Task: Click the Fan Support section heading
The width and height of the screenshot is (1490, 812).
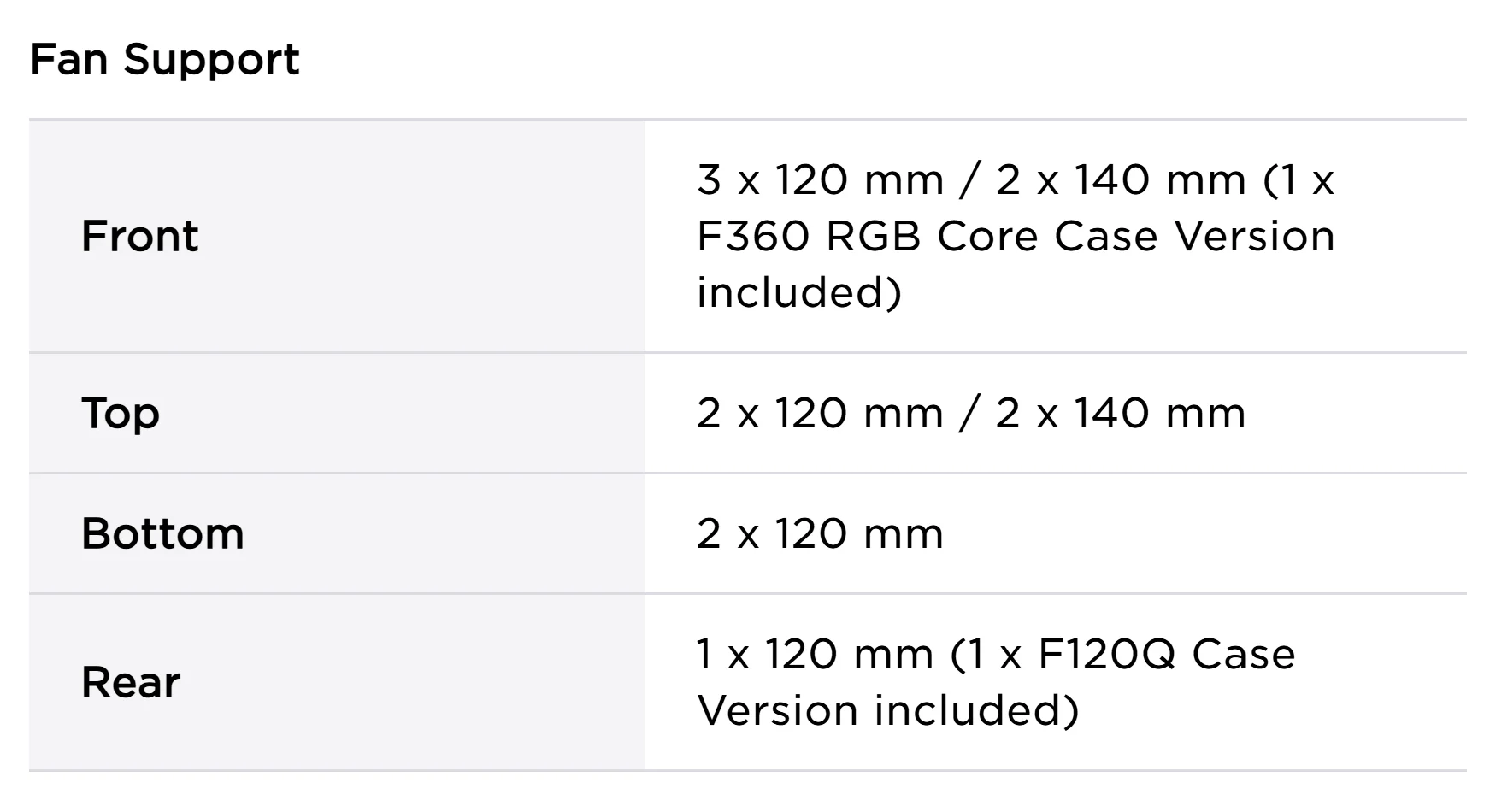Action: coord(165,60)
